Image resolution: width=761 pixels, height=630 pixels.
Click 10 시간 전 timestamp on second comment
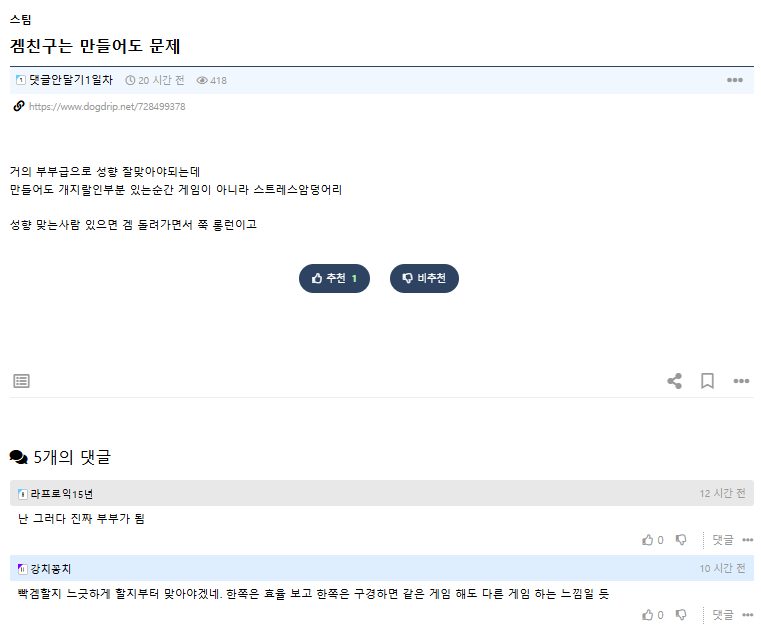point(722,568)
